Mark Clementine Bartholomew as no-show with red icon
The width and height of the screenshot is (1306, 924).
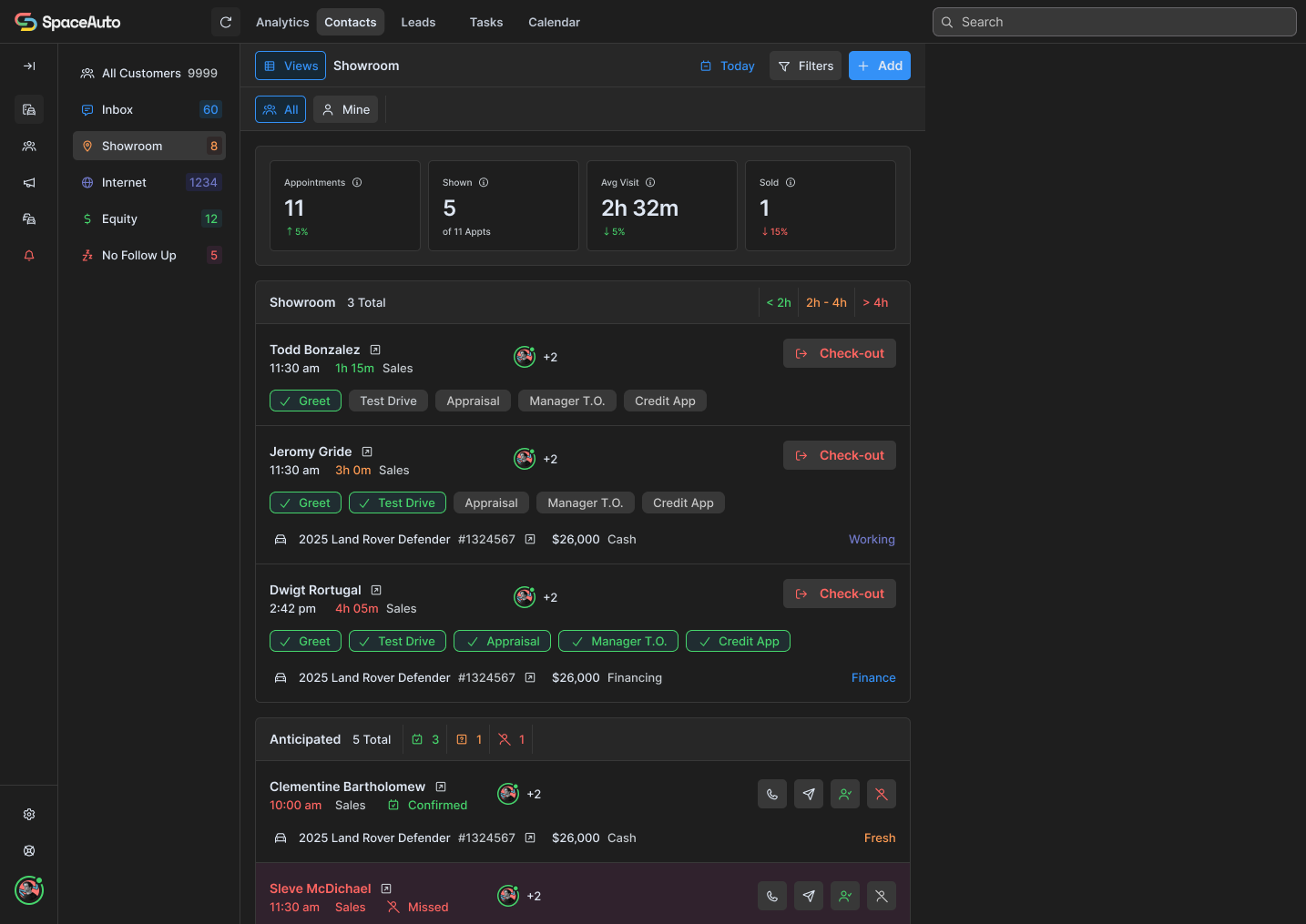pos(882,794)
